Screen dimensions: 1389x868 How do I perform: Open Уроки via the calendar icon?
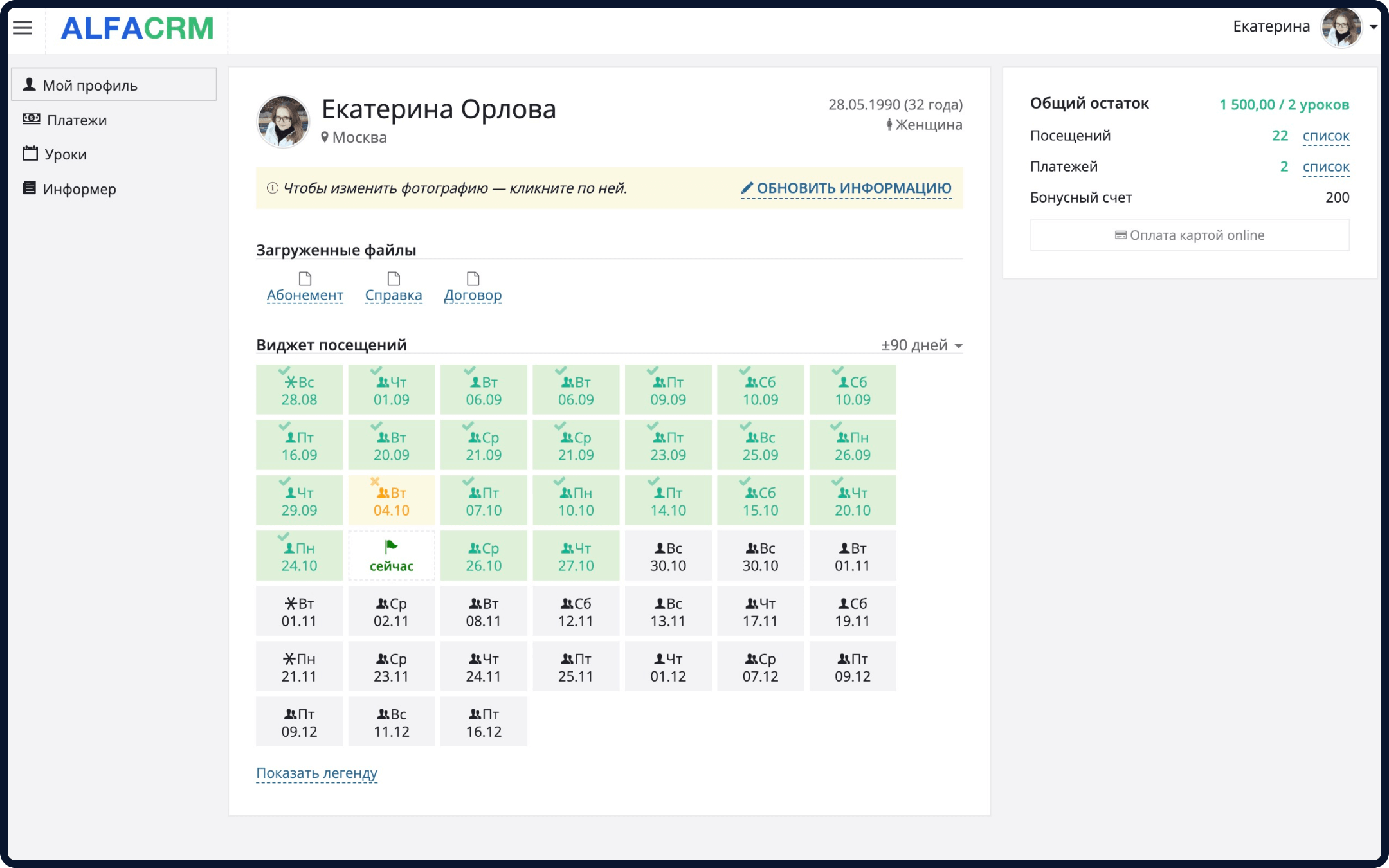pos(30,154)
